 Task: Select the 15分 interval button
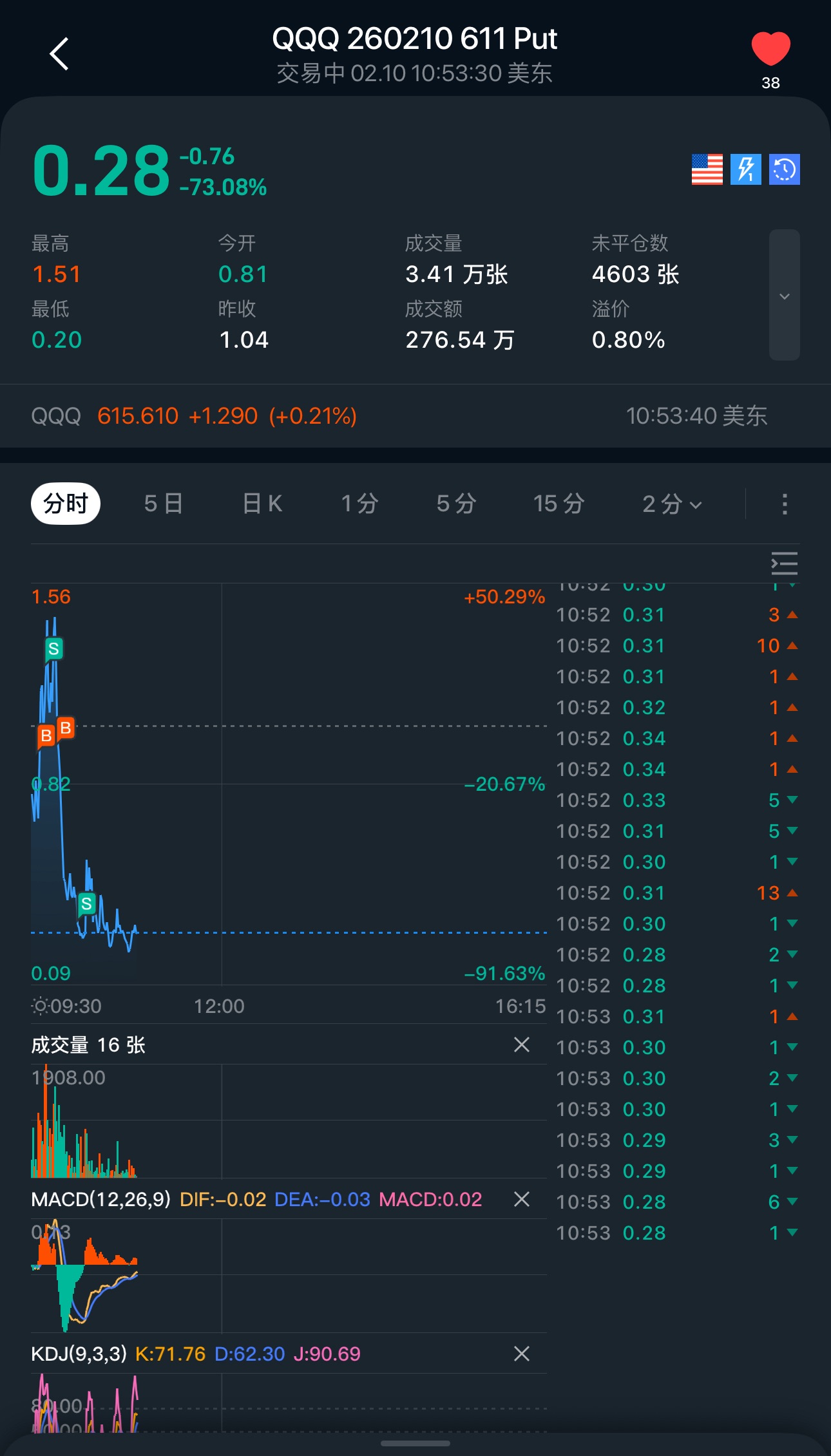pos(559,504)
